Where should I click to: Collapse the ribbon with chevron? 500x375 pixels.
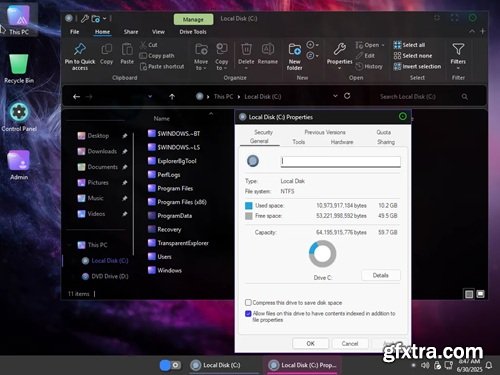(472, 31)
